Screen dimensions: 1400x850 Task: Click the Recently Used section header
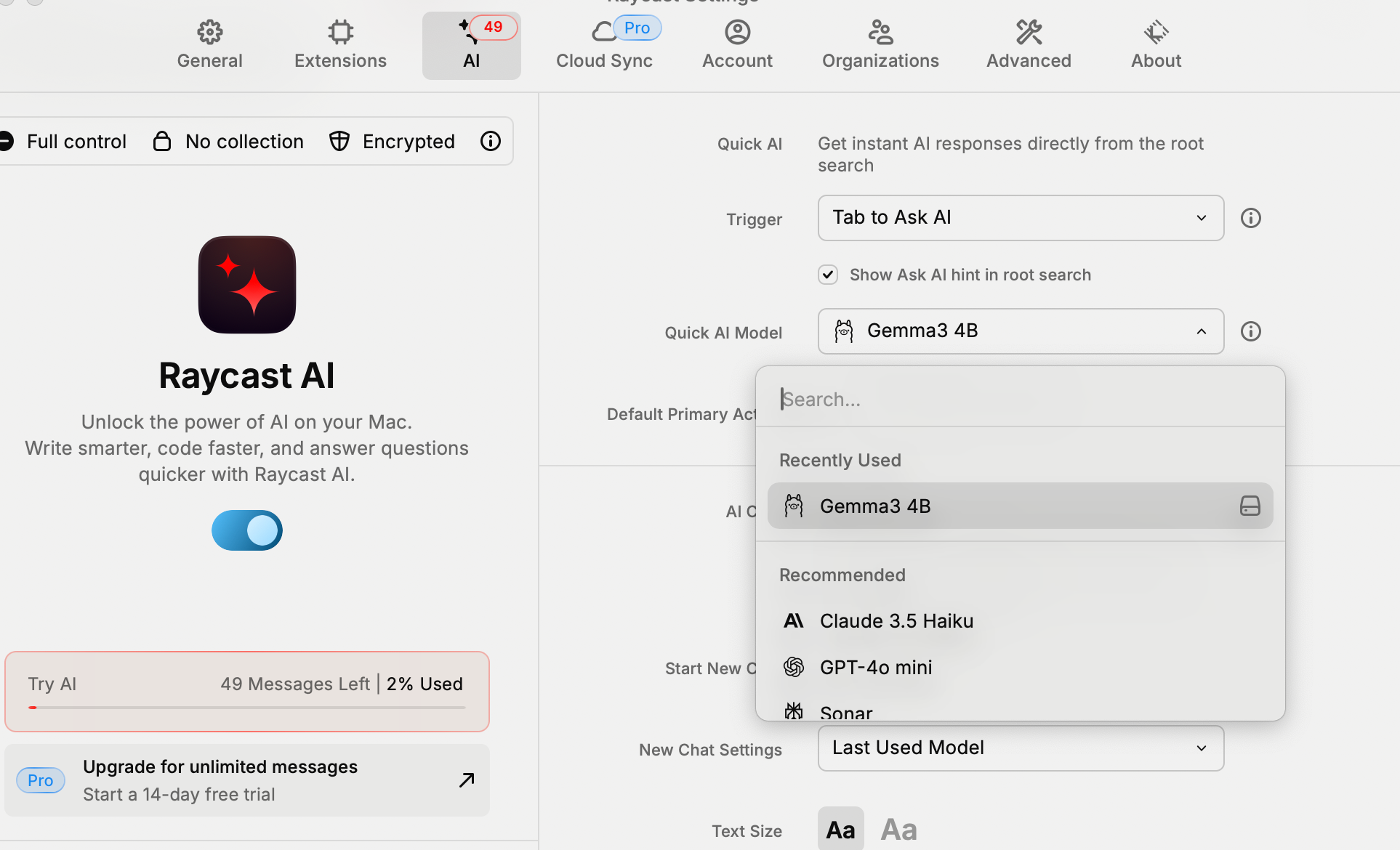[x=840, y=460]
